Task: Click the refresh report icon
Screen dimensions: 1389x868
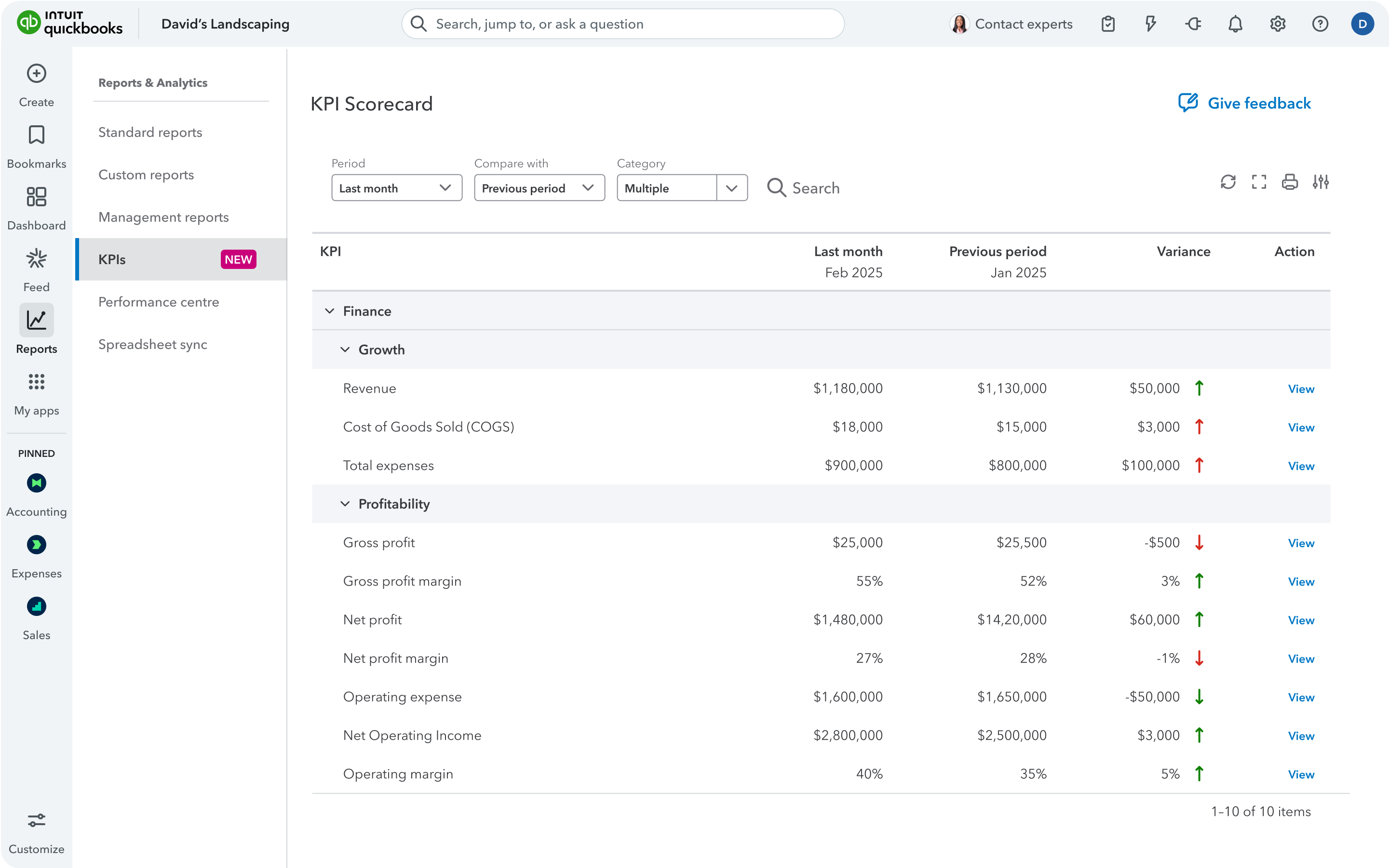Action: point(1227,182)
